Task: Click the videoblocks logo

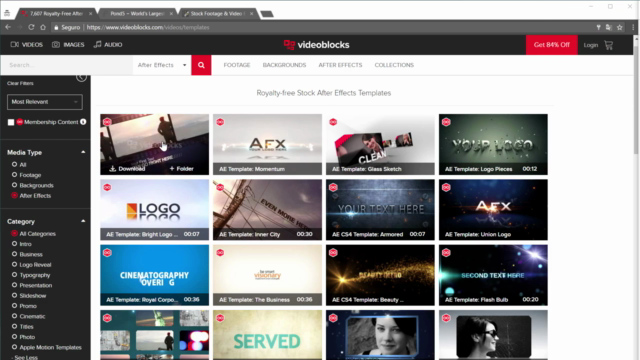Action: pos(316,45)
